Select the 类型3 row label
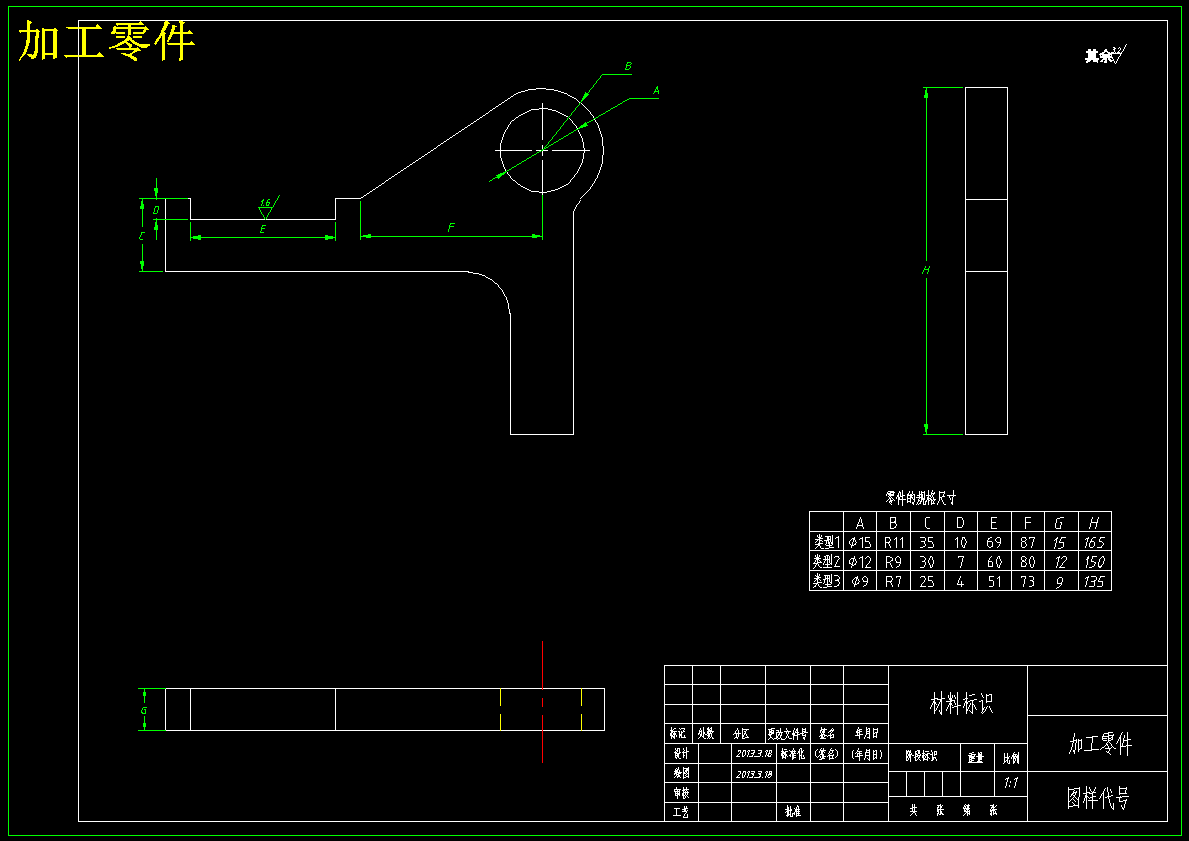1189x841 pixels. point(827,582)
